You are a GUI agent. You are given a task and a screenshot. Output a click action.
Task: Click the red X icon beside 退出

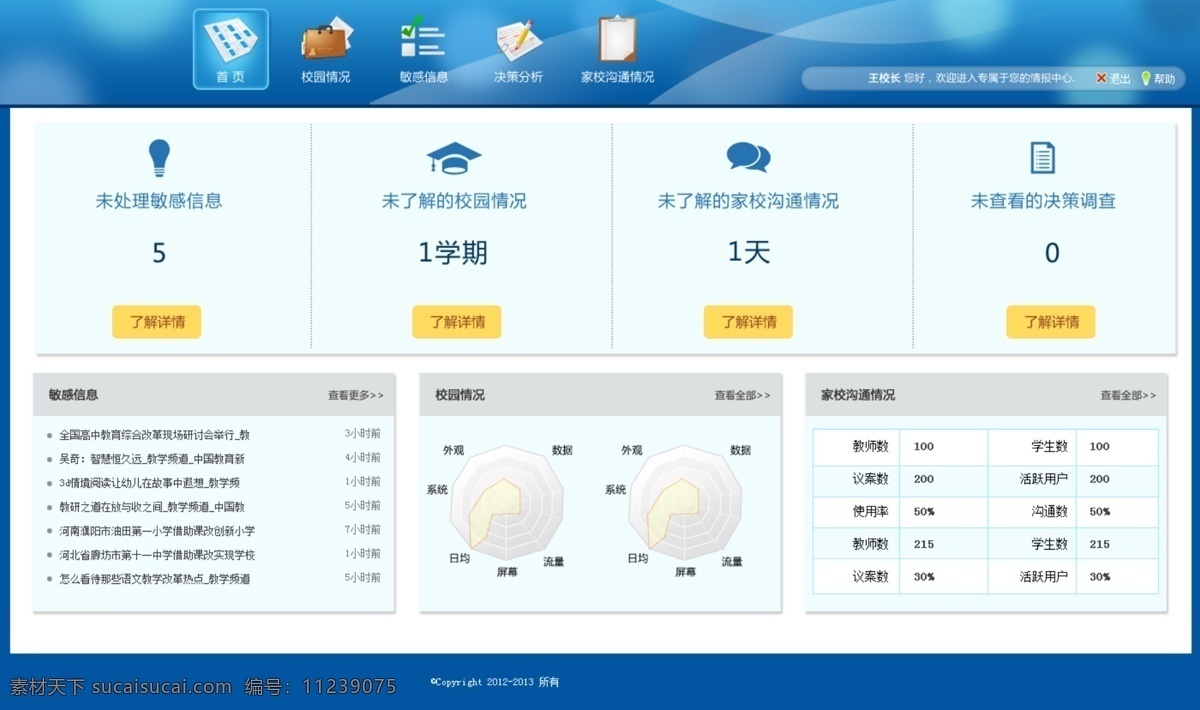[1101, 78]
